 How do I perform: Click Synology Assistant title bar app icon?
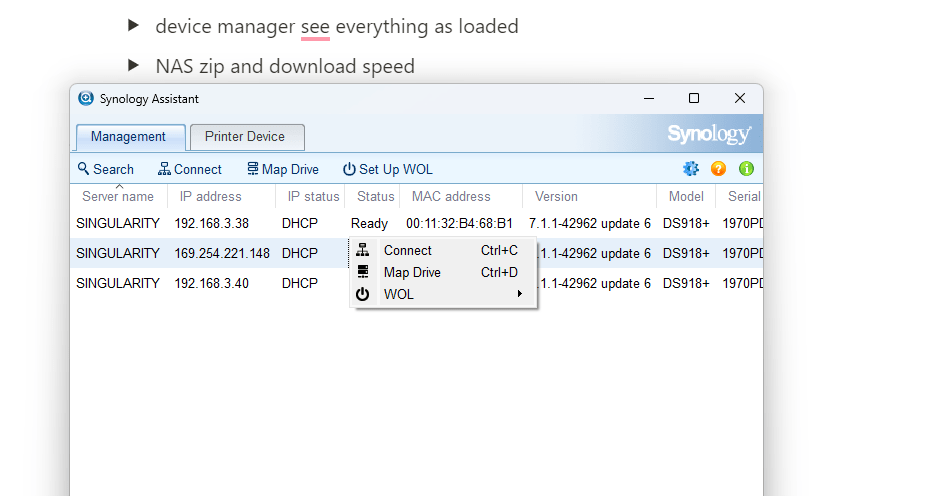pos(86,99)
